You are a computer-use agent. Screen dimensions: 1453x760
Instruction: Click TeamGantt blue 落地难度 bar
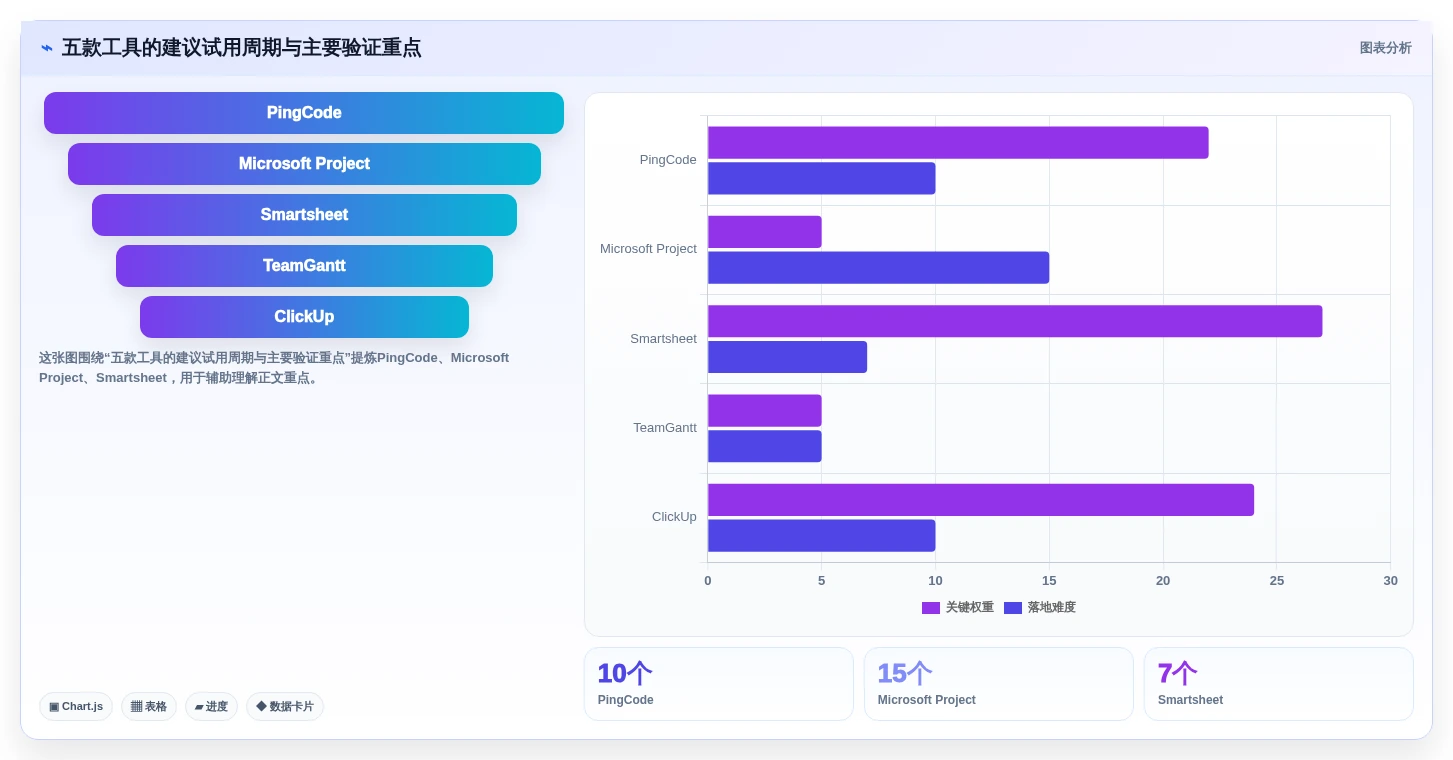click(x=765, y=446)
